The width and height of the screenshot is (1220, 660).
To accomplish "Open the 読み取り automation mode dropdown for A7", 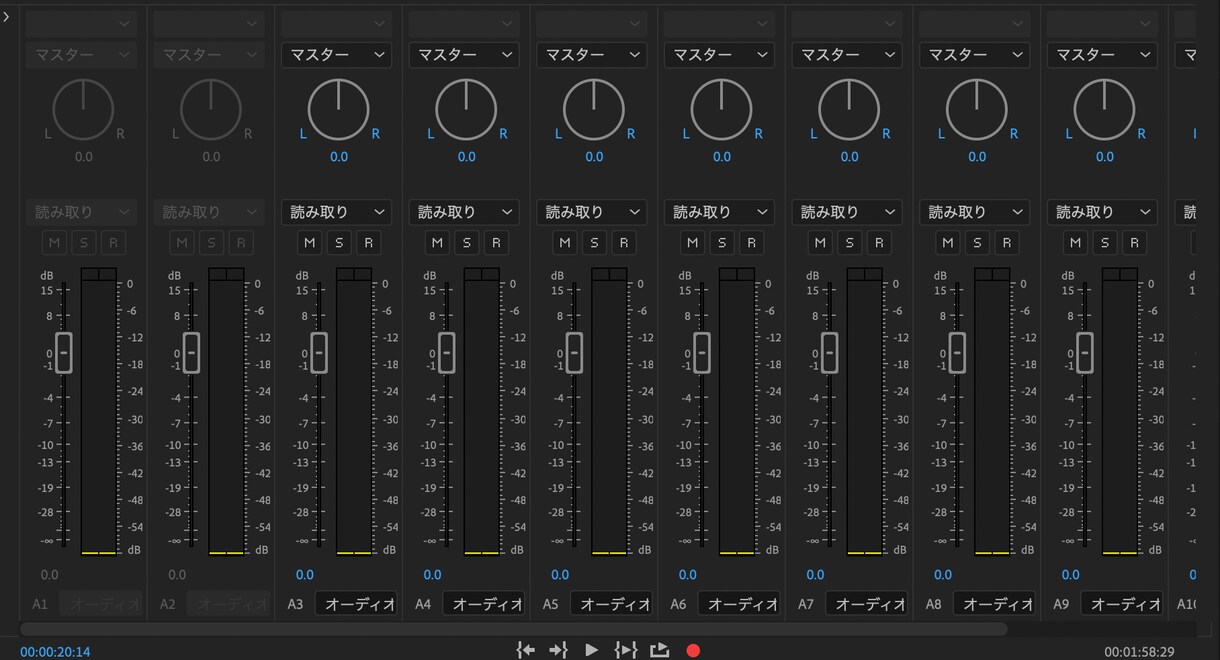I will click(847, 212).
